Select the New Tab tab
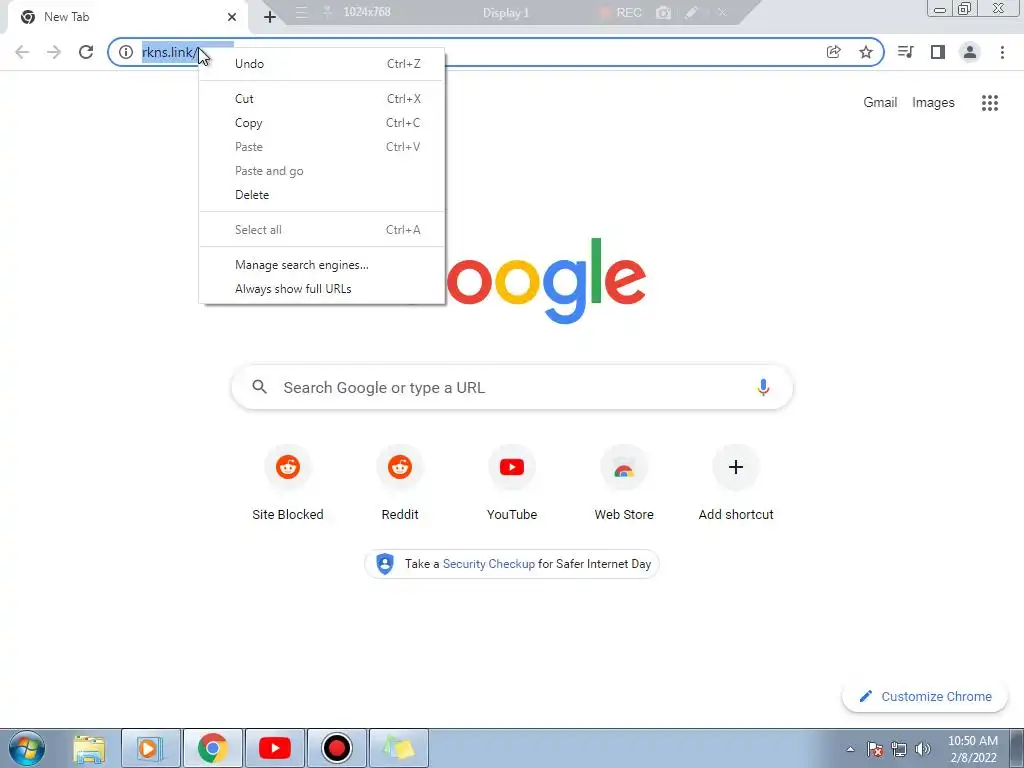 pyautogui.click(x=127, y=17)
